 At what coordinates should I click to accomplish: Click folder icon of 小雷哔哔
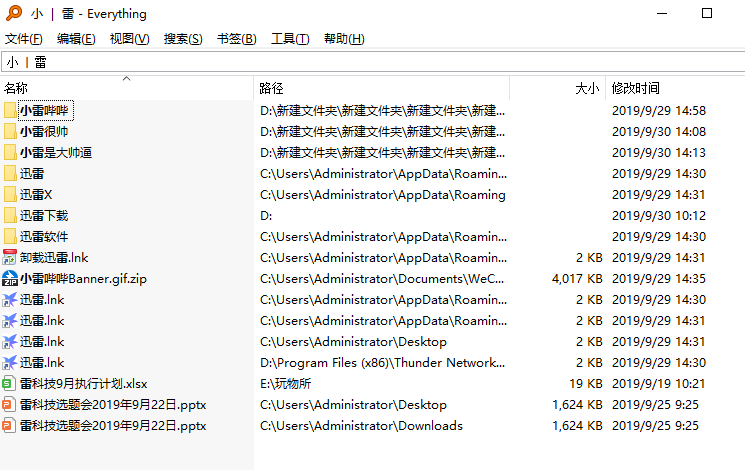(x=10, y=110)
